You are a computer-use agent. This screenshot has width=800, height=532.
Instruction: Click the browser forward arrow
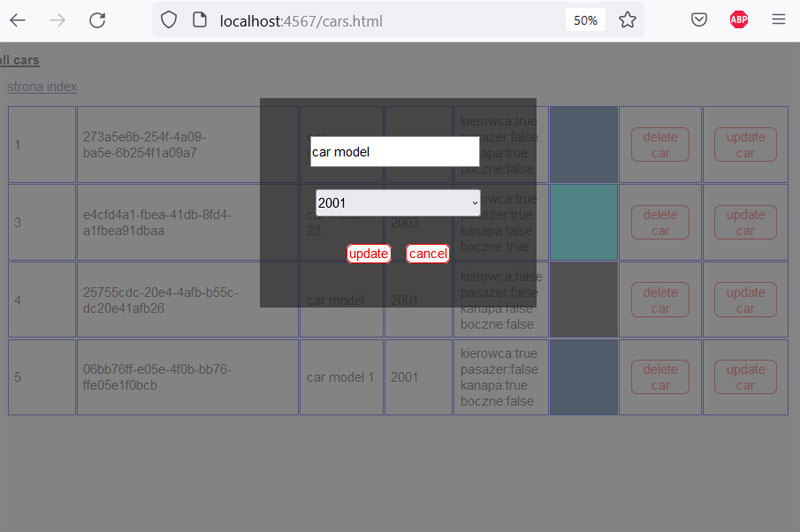(x=58, y=20)
